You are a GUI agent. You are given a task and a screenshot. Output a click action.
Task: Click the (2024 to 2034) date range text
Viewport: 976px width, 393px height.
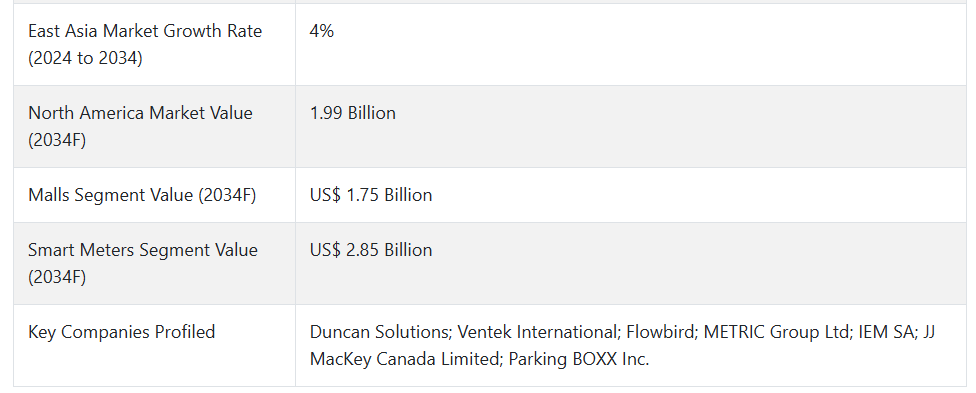coord(85,59)
